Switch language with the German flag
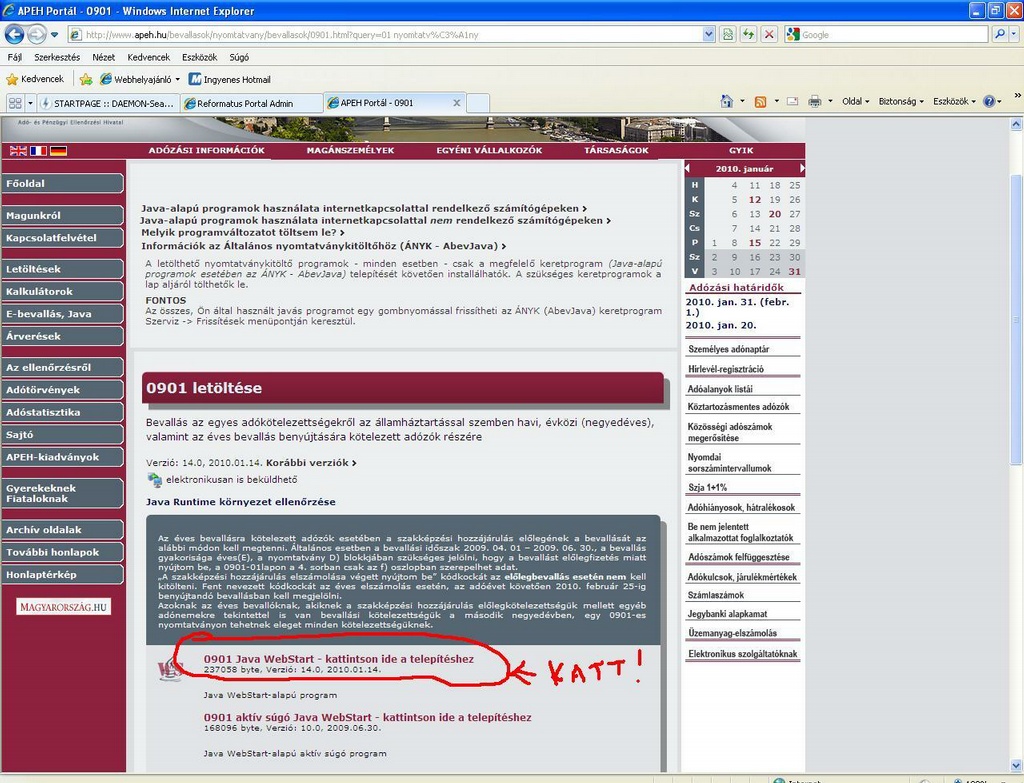The height and width of the screenshot is (783, 1024). [59, 151]
